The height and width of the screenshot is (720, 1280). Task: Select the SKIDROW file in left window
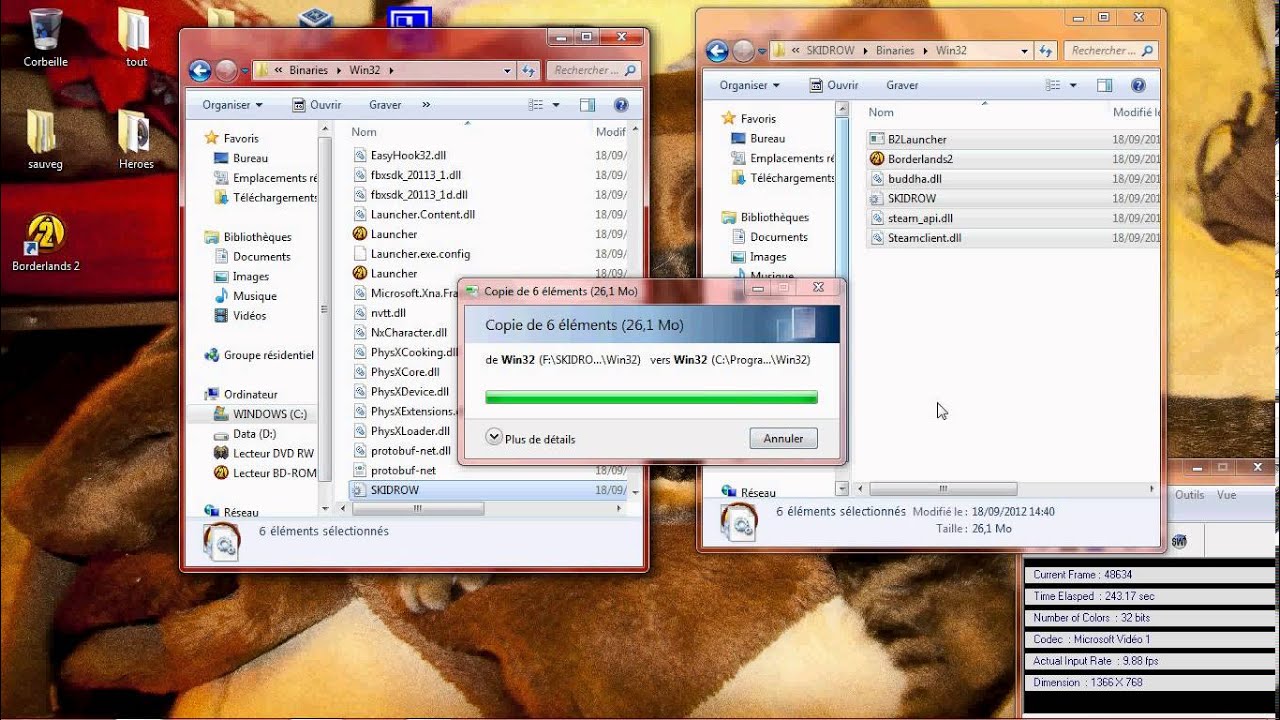[394, 490]
